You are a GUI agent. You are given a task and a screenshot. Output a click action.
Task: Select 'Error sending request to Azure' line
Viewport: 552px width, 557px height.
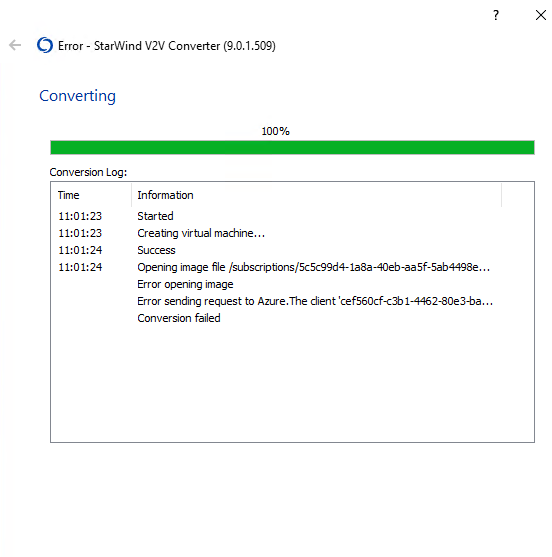tap(315, 301)
